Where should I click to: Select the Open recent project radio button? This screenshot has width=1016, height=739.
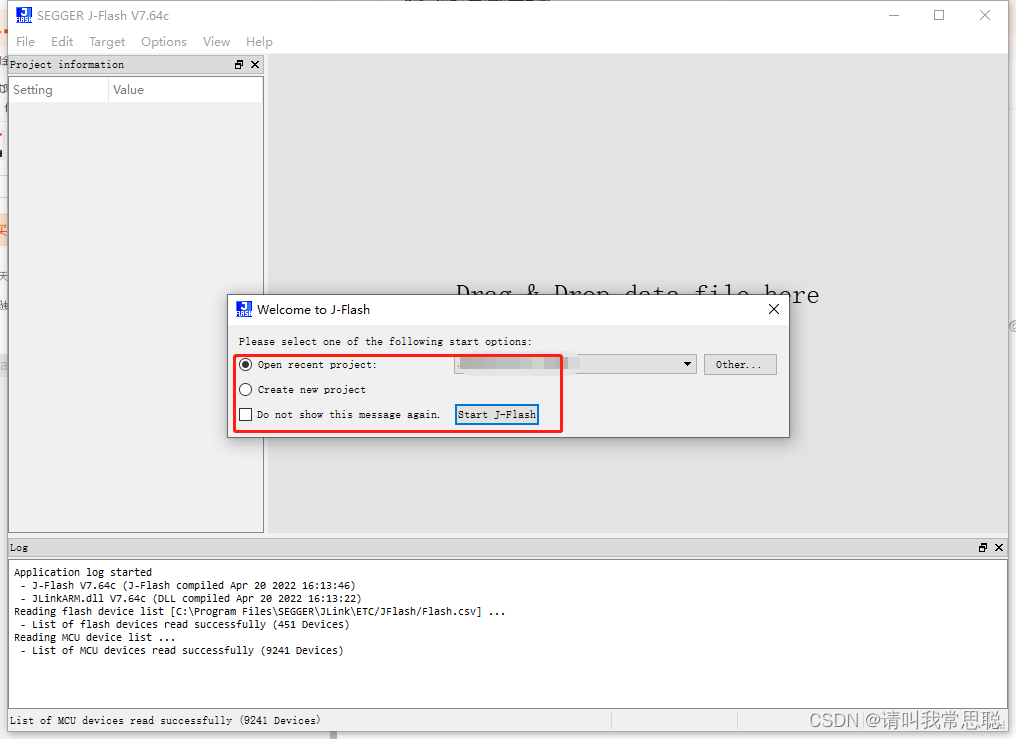pos(246,365)
